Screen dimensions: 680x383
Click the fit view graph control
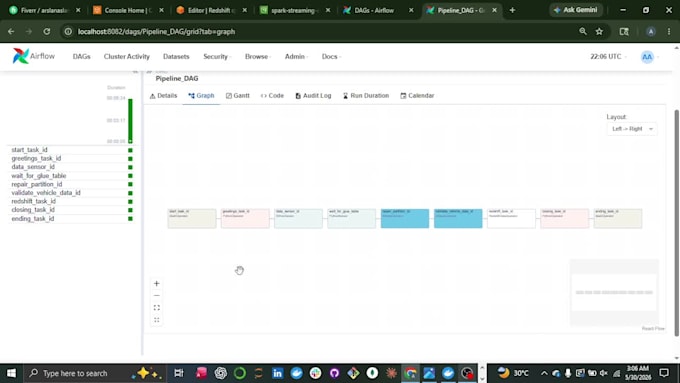(157, 308)
